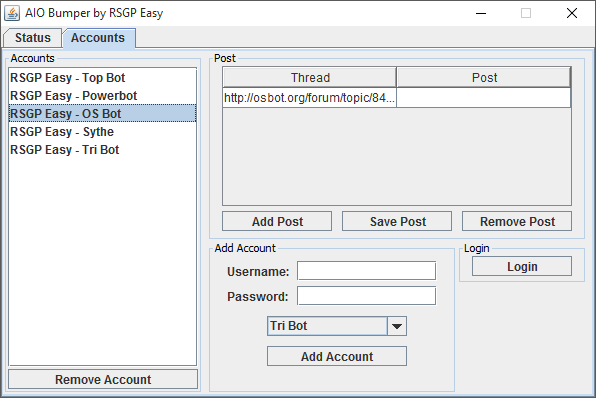596x398 pixels.
Task: Focus the Password input field
Action: coord(366,296)
